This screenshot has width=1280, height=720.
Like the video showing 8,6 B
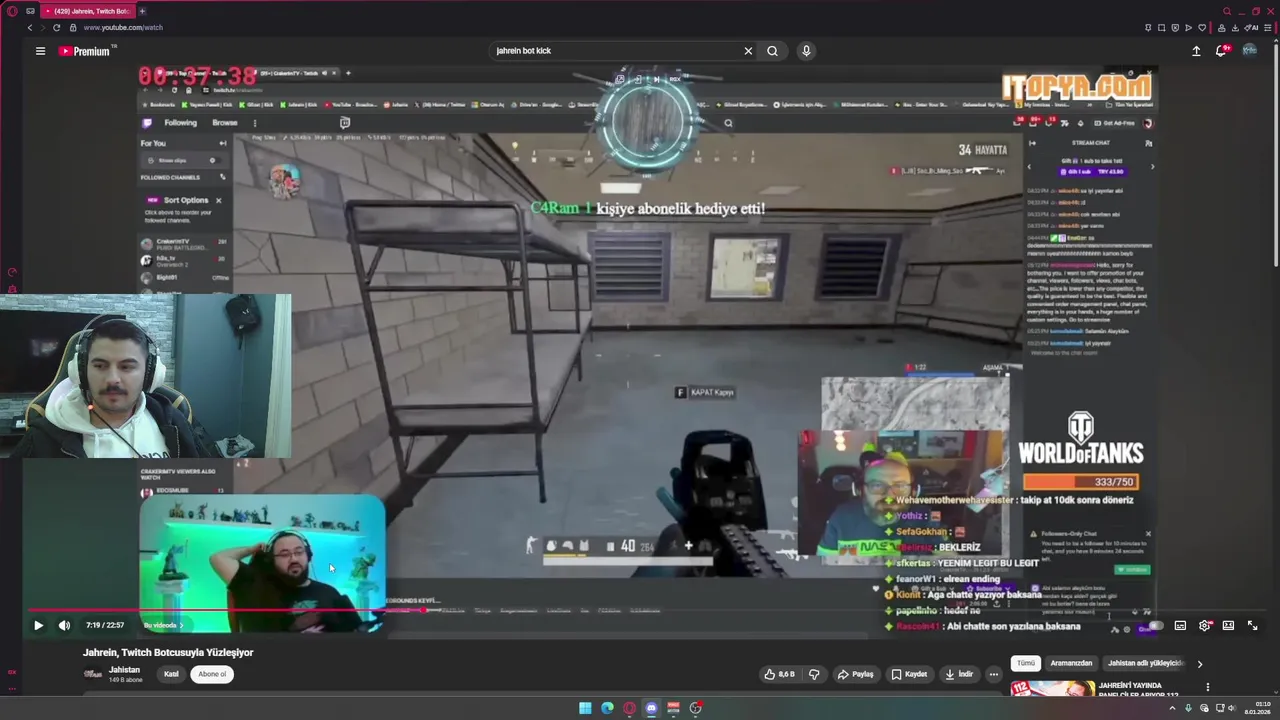coord(779,674)
